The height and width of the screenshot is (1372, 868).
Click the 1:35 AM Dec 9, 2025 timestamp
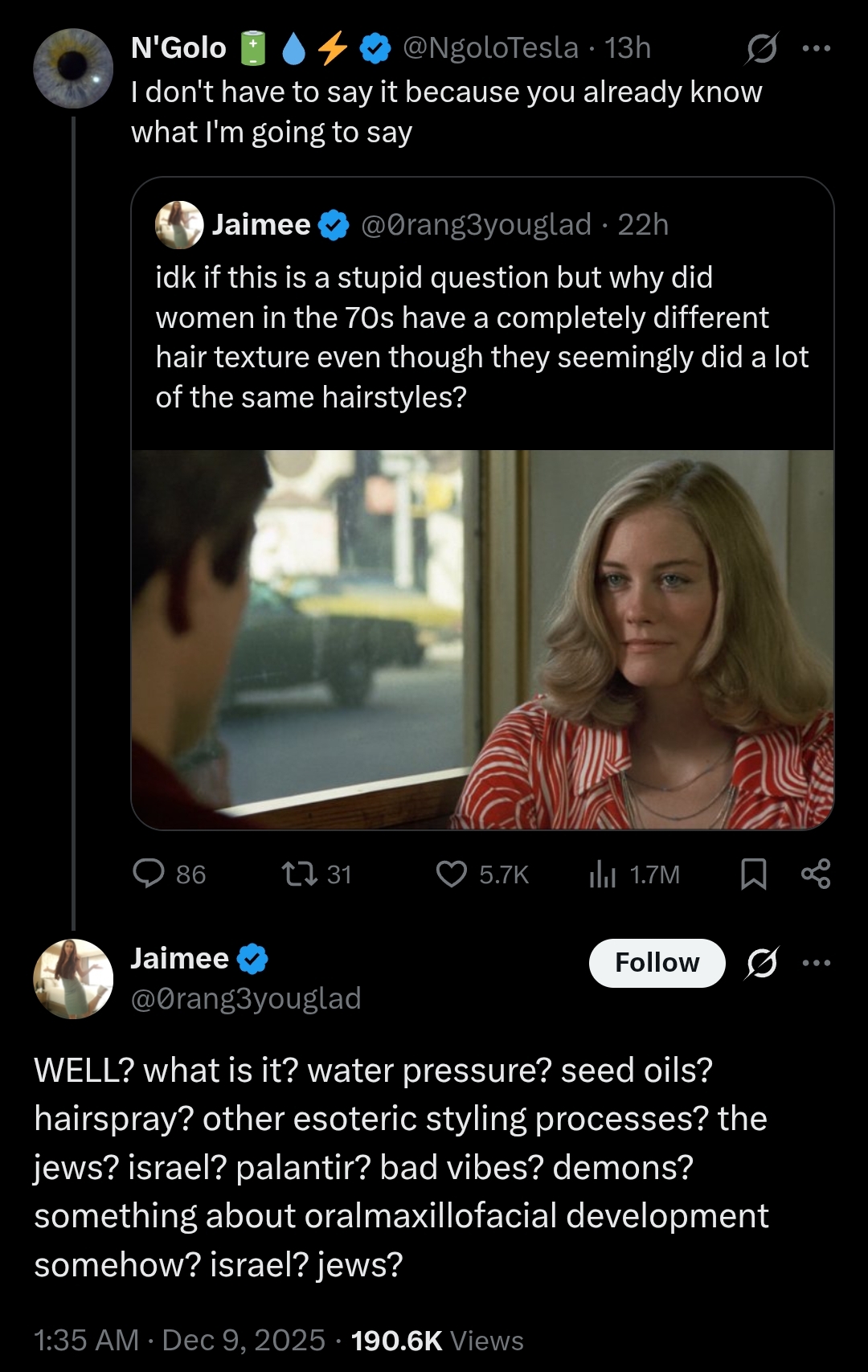pyautogui.click(x=179, y=1340)
